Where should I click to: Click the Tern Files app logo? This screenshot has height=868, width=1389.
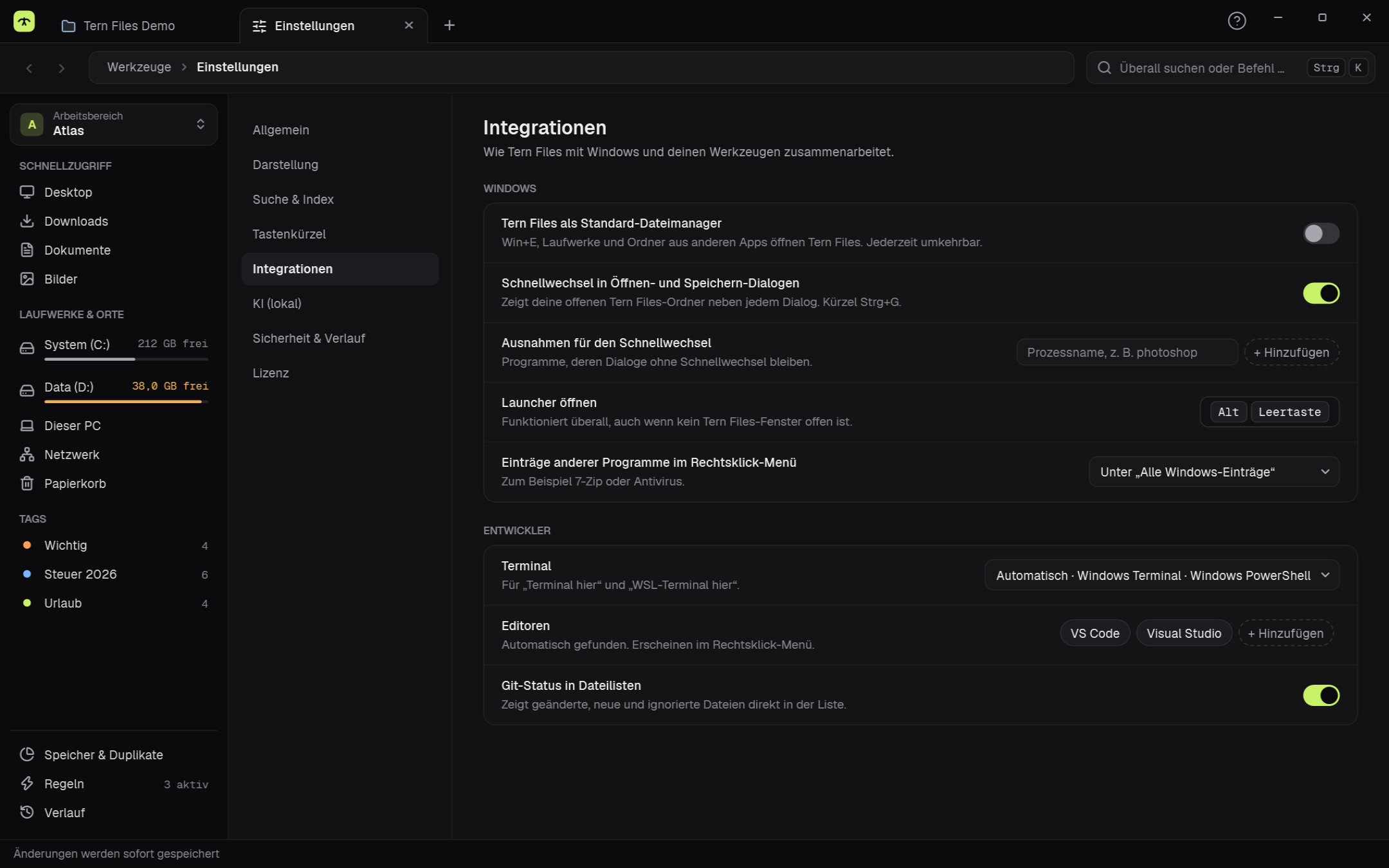click(24, 22)
